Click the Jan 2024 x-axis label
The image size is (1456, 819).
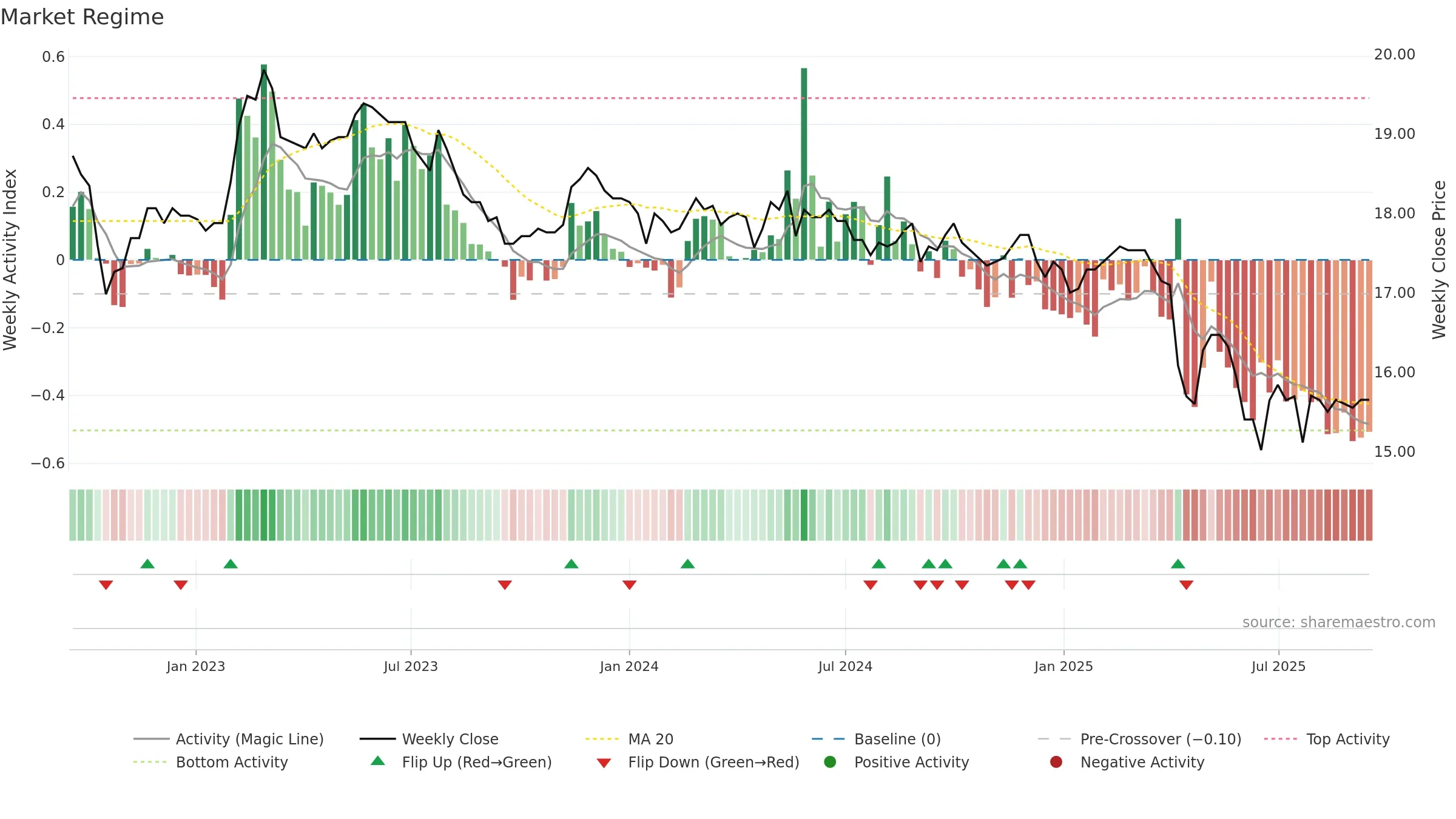coord(629,666)
